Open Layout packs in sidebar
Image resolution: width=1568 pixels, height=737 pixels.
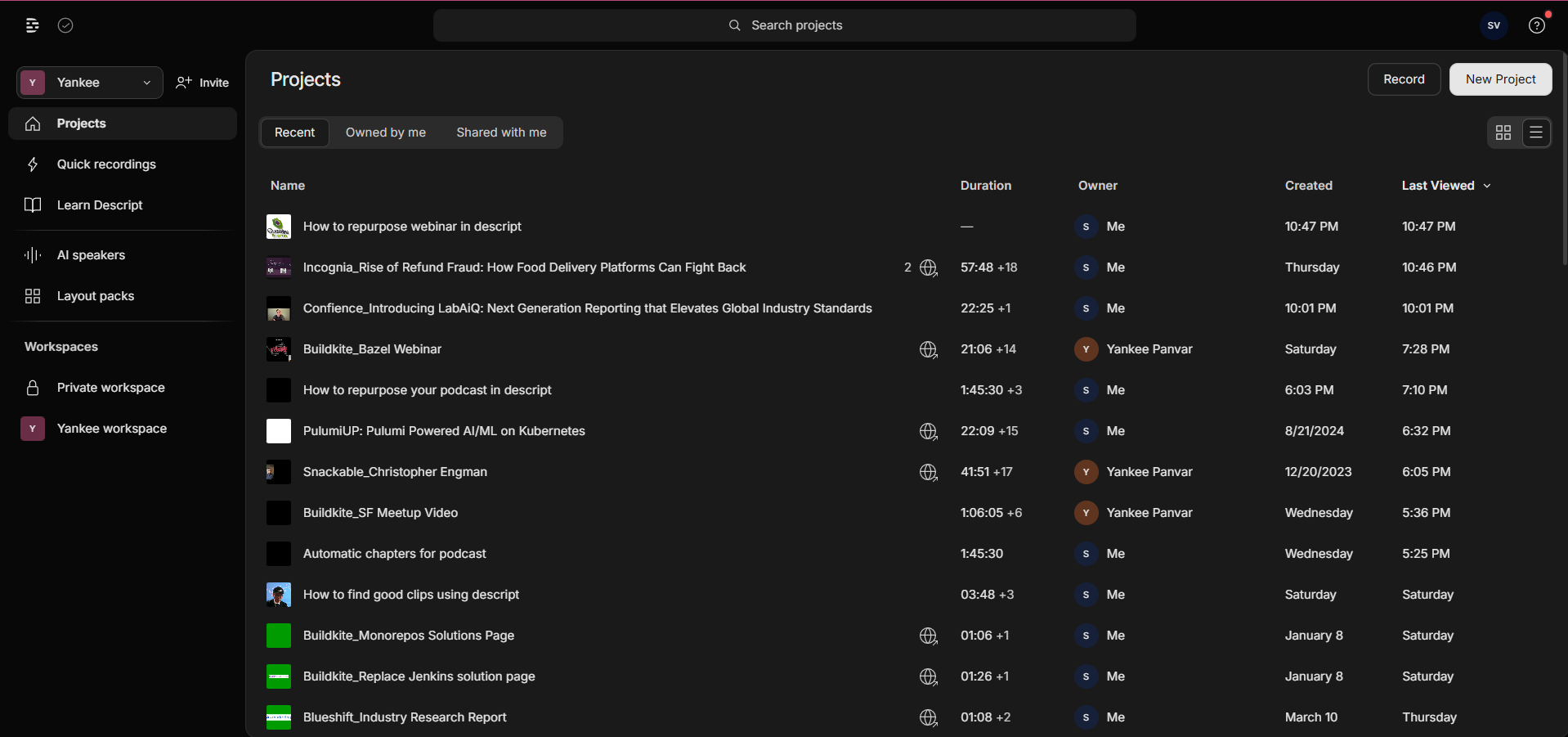coord(95,296)
